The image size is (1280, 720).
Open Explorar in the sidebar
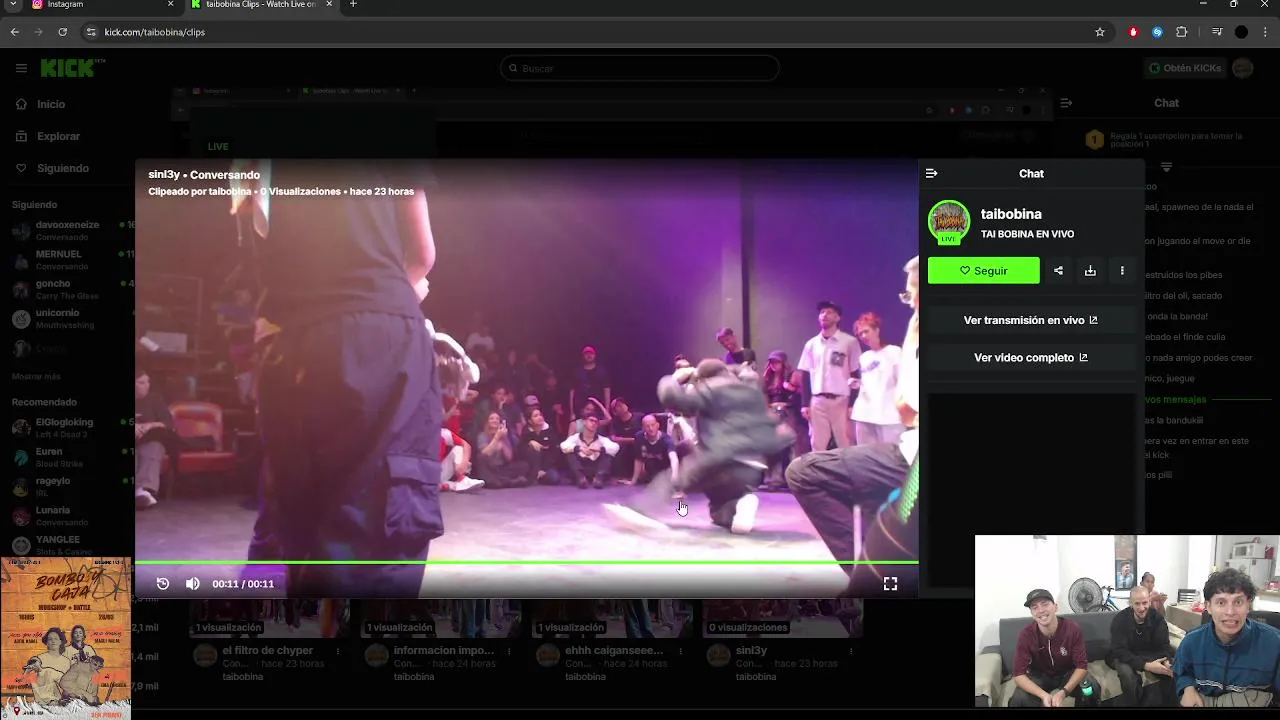[x=58, y=136]
